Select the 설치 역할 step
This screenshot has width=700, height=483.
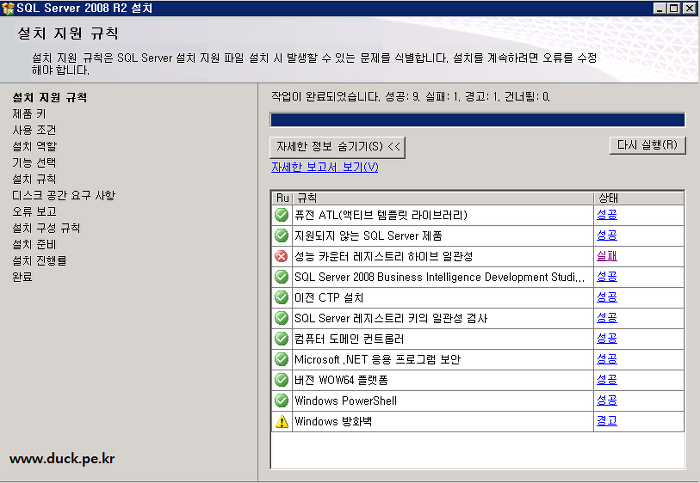coord(34,146)
